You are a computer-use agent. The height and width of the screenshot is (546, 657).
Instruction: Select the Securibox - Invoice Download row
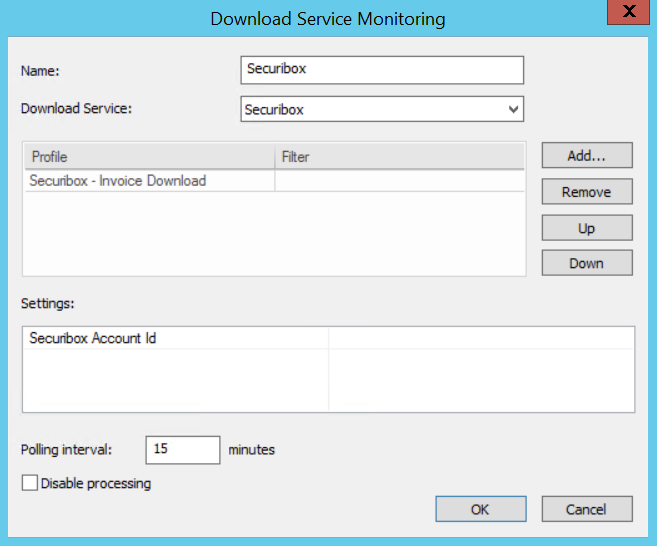click(274, 181)
